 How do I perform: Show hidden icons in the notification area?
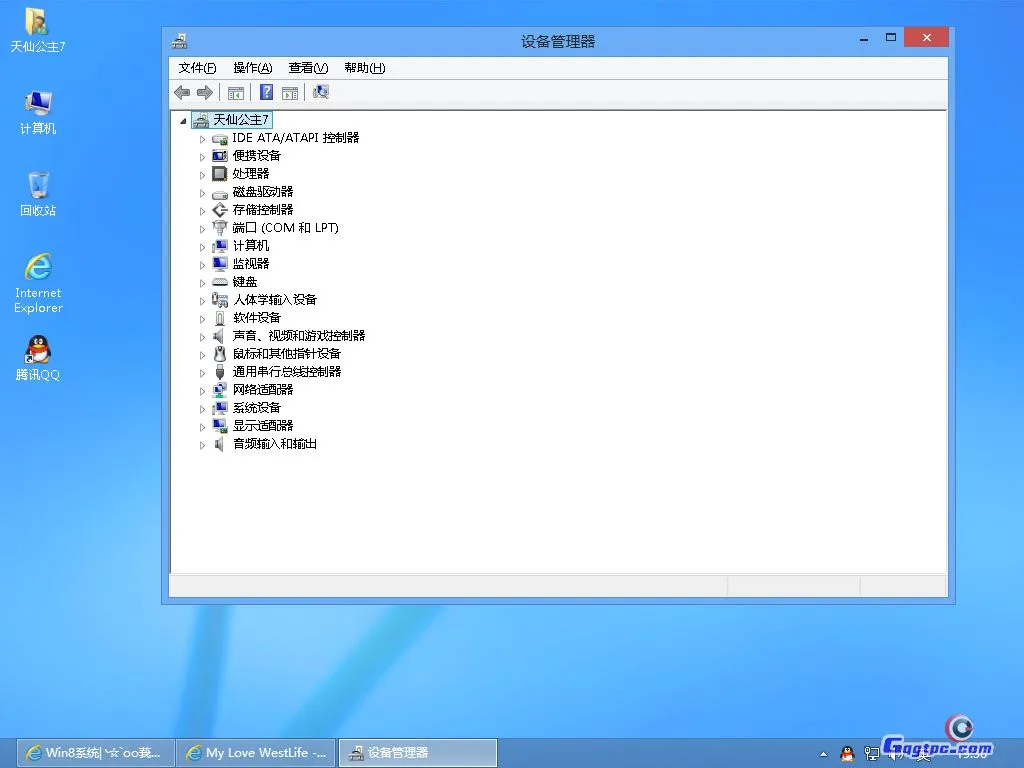pos(823,753)
